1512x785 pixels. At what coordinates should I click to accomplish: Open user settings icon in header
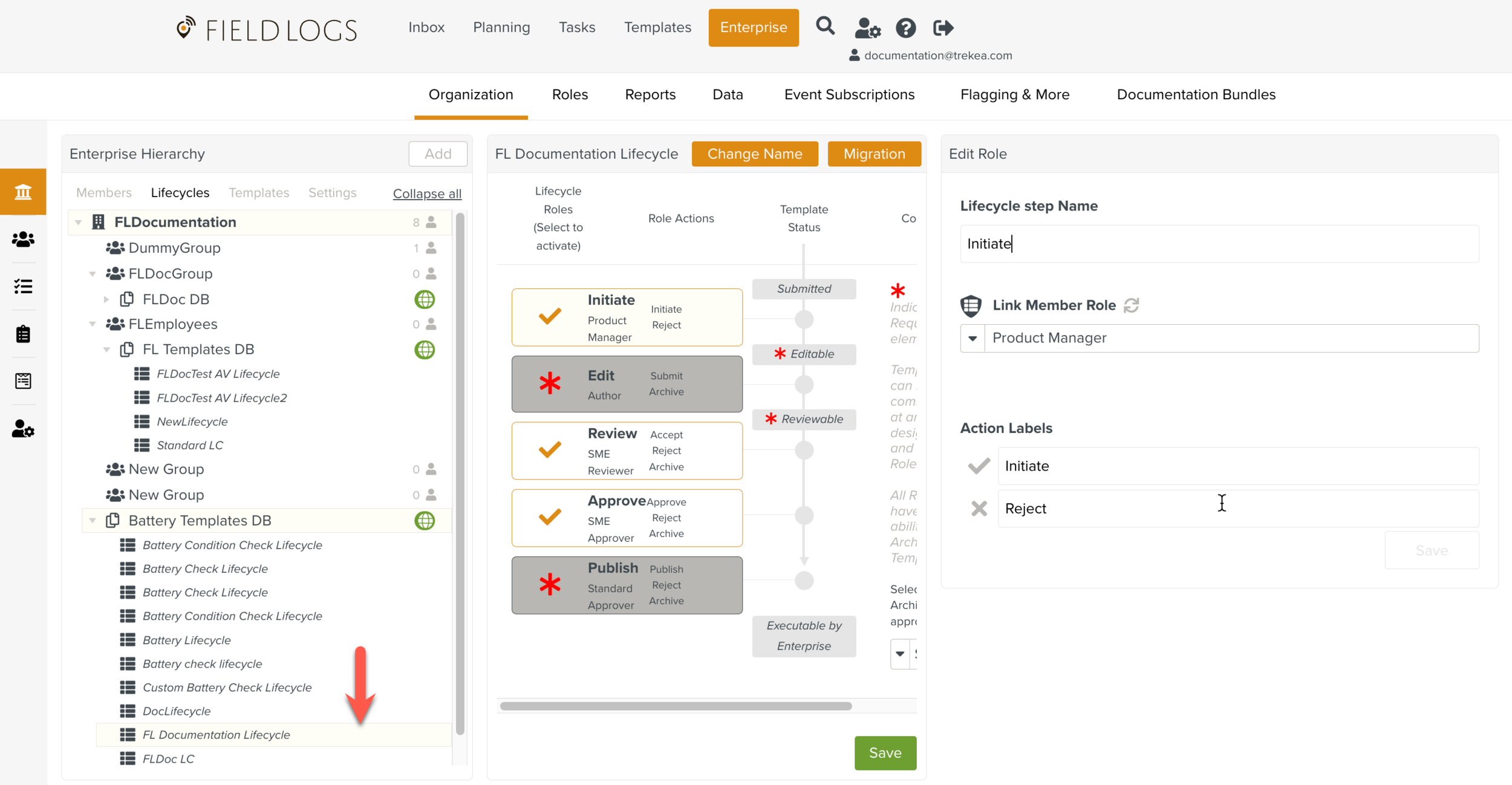pos(867,28)
